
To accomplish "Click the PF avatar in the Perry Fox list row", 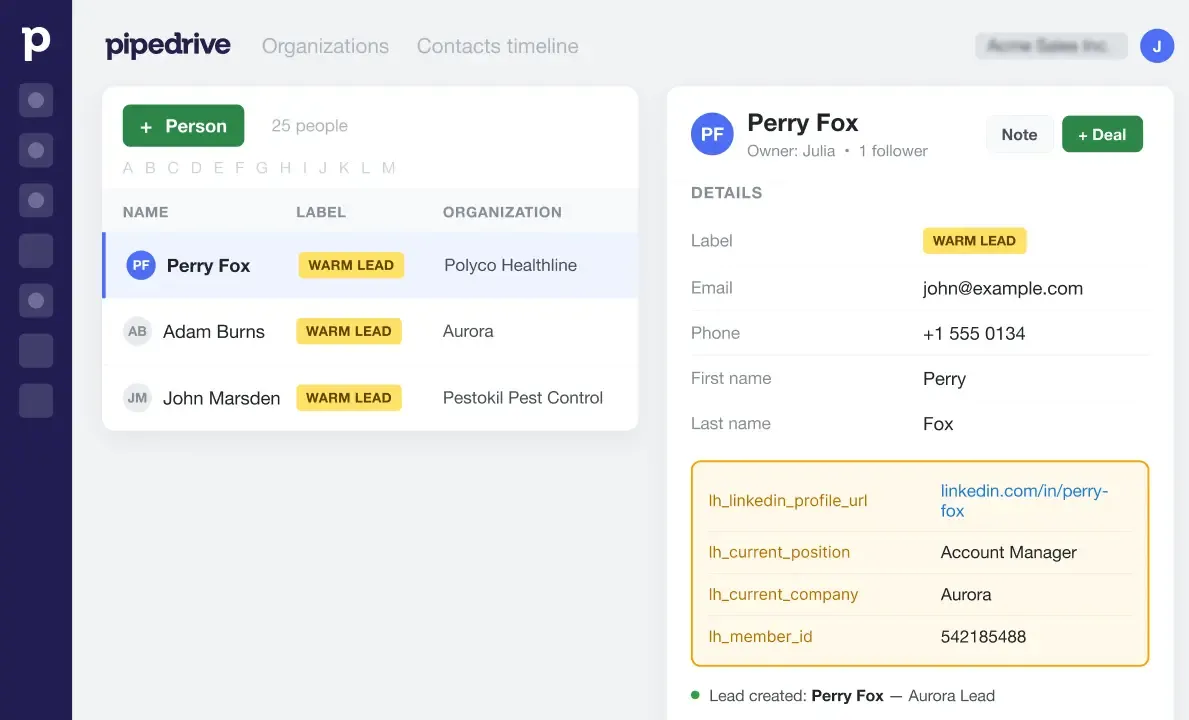I will [x=141, y=265].
